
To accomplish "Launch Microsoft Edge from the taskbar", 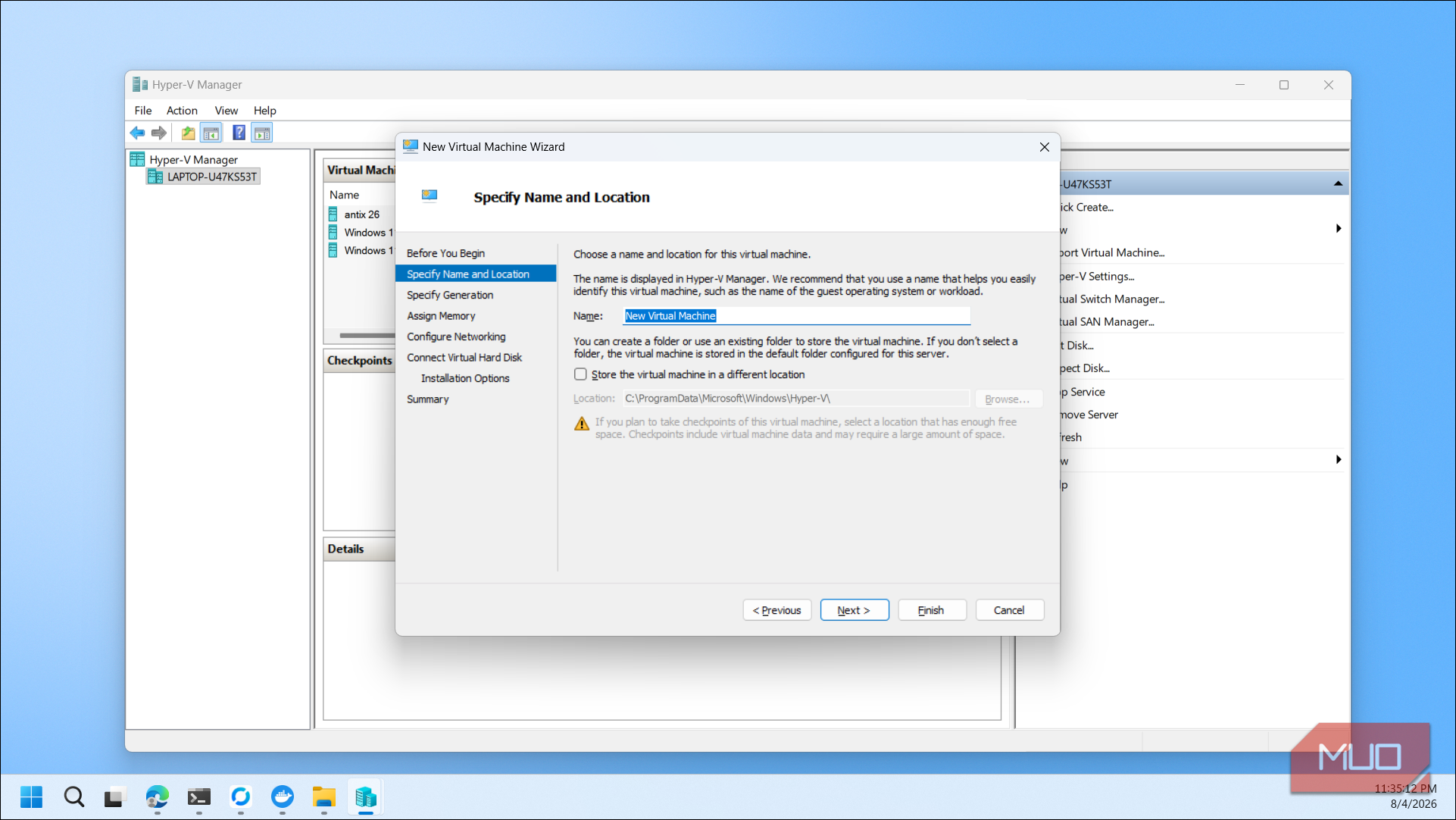I will pos(157,797).
